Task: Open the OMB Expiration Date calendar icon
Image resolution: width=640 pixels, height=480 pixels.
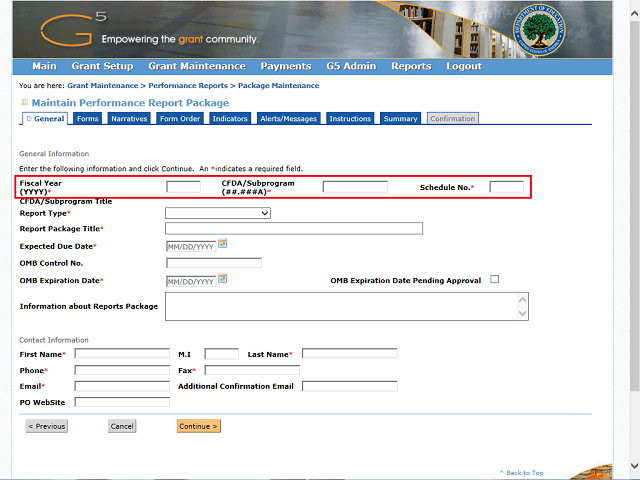Action: pyautogui.click(x=222, y=279)
